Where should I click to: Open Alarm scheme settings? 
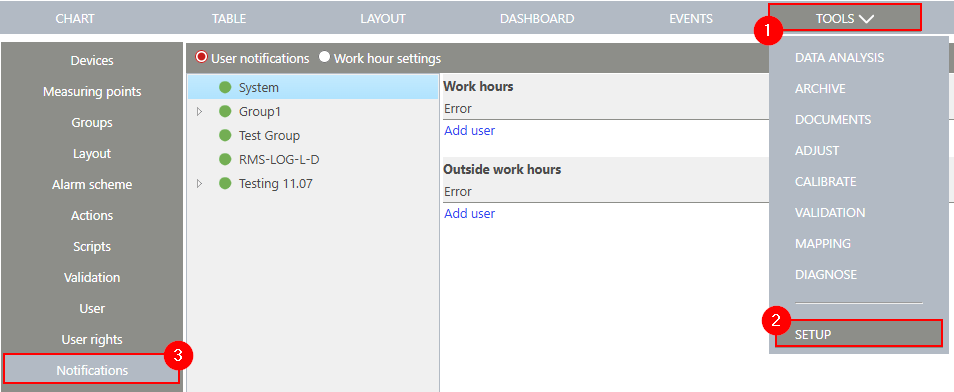[x=92, y=184]
